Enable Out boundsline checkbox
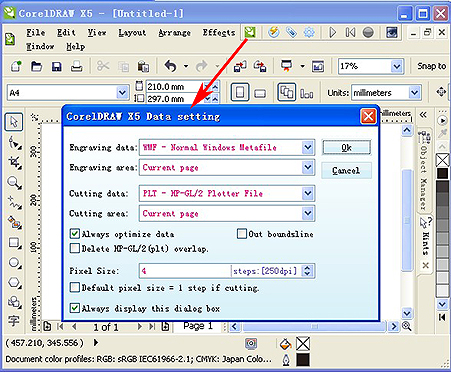The width and height of the screenshot is (451, 372). click(x=242, y=233)
